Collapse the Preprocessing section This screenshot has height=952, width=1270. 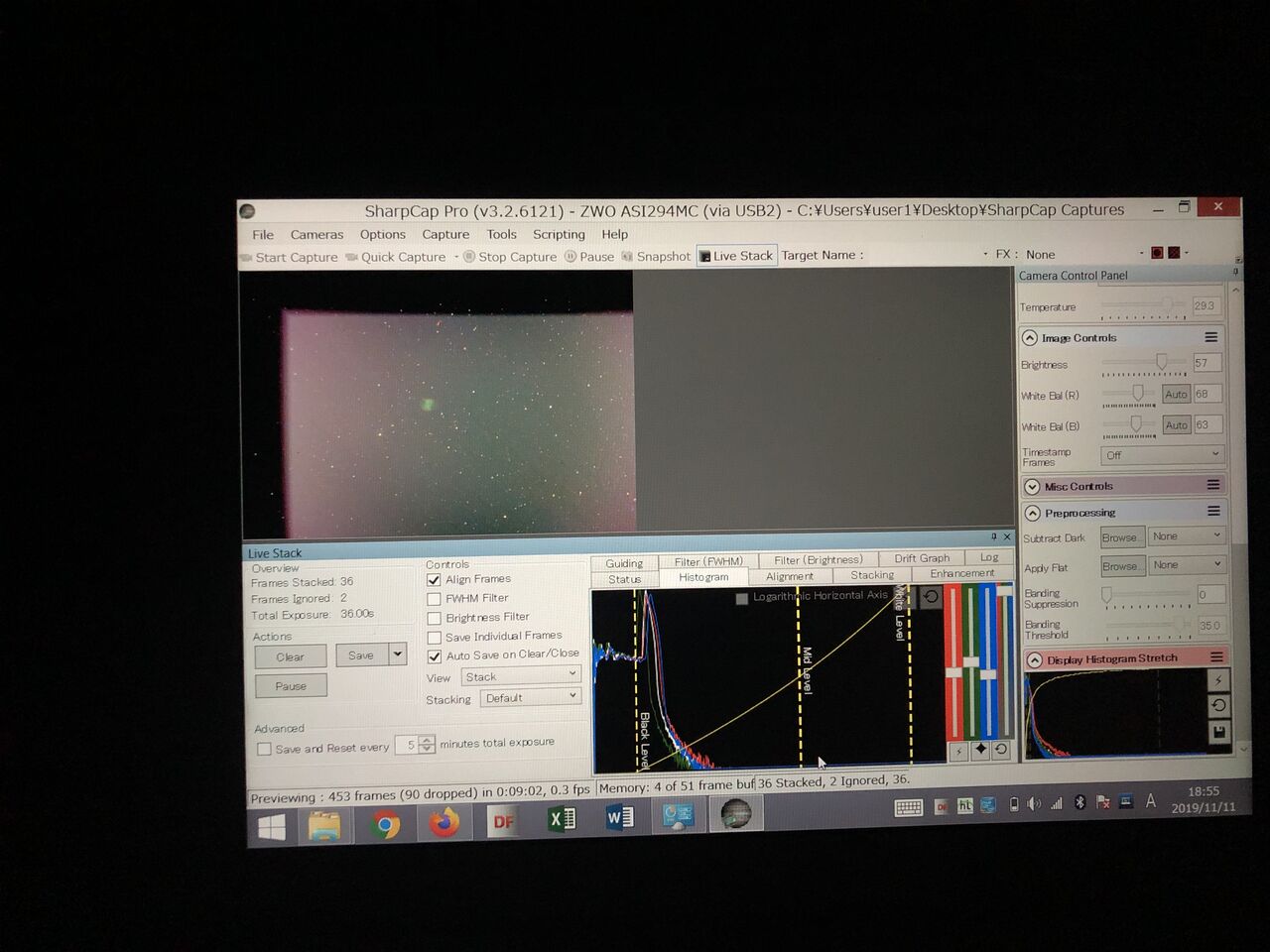tap(1032, 513)
